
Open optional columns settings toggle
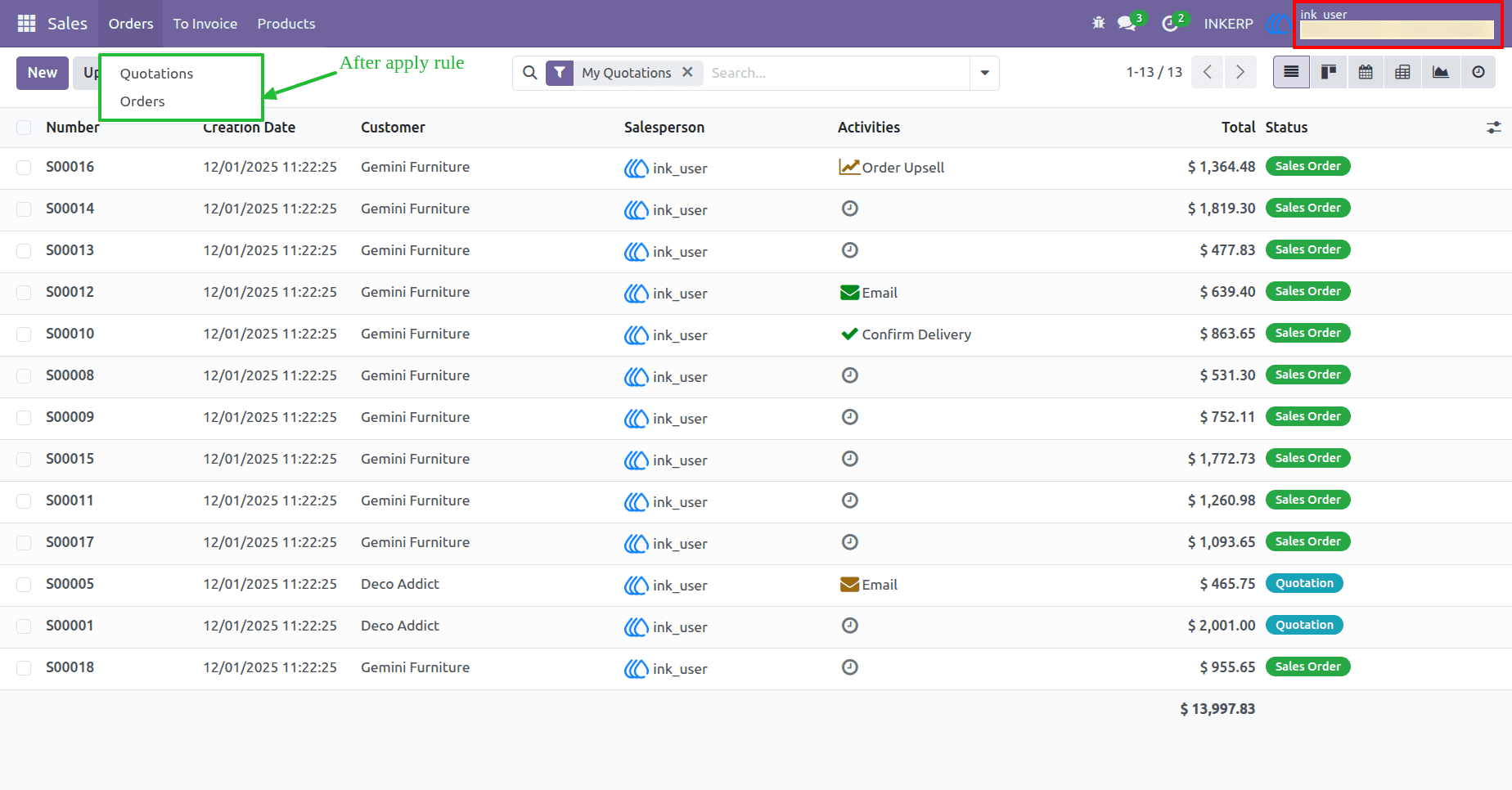(x=1494, y=128)
